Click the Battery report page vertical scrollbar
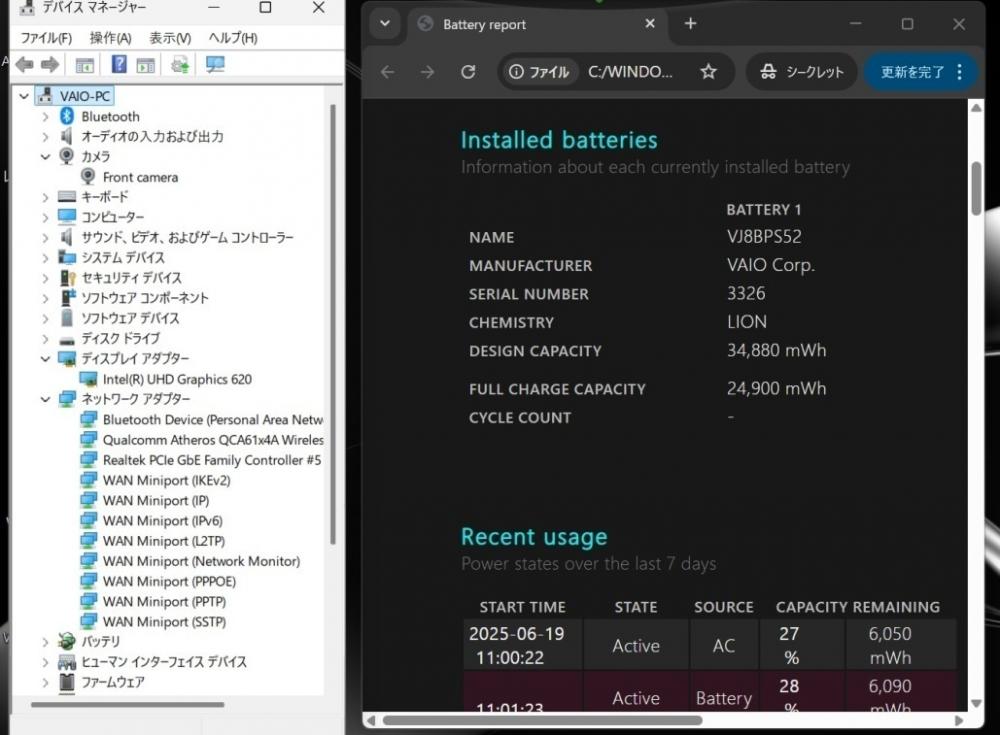1000x735 pixels. tap(976, 188)
